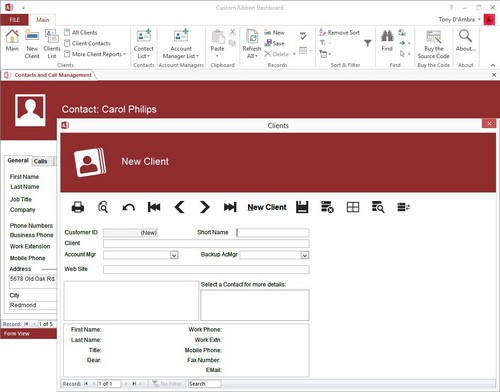Open the Client Contacts report
500x392 pixels.
pos(87,43)
